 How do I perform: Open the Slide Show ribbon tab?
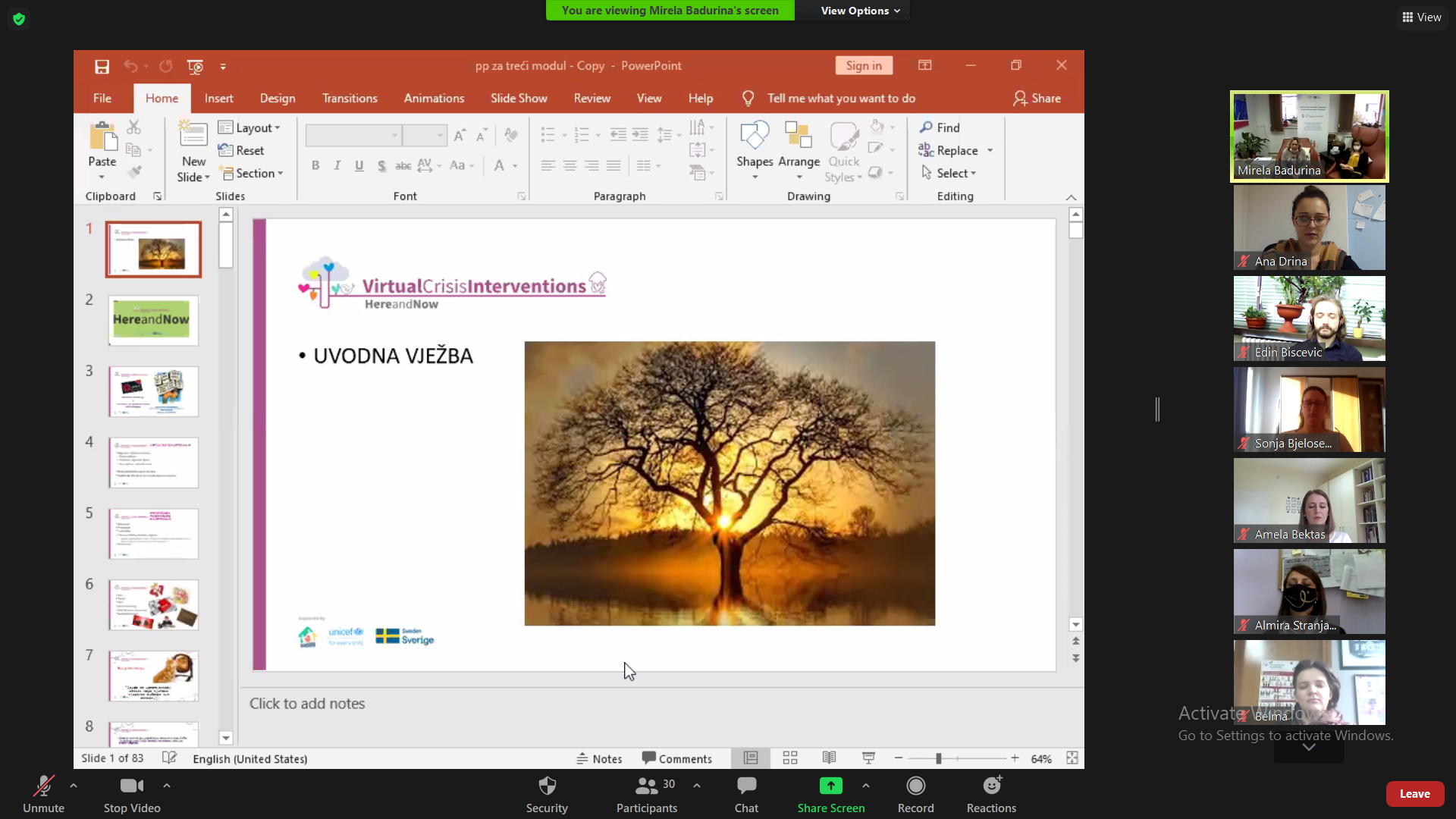pyautogui.click(x=519, y=99)
